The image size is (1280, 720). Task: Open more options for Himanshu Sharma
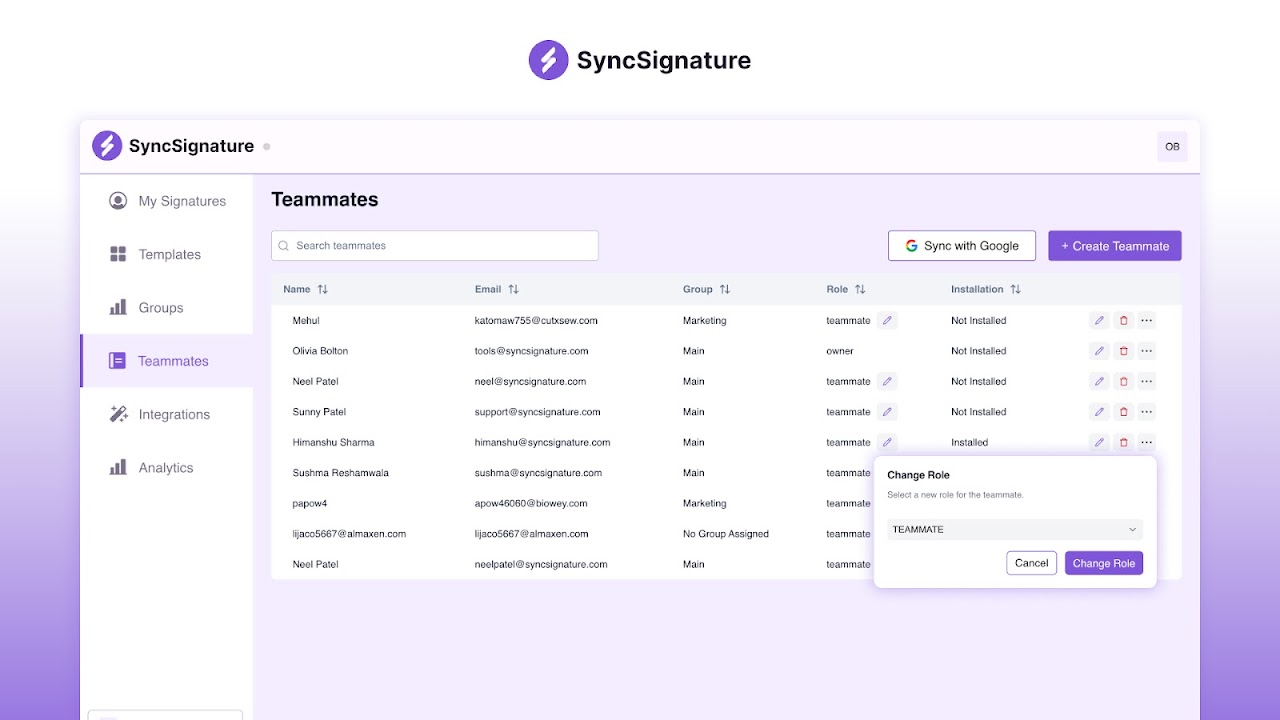coord(1147,443)
